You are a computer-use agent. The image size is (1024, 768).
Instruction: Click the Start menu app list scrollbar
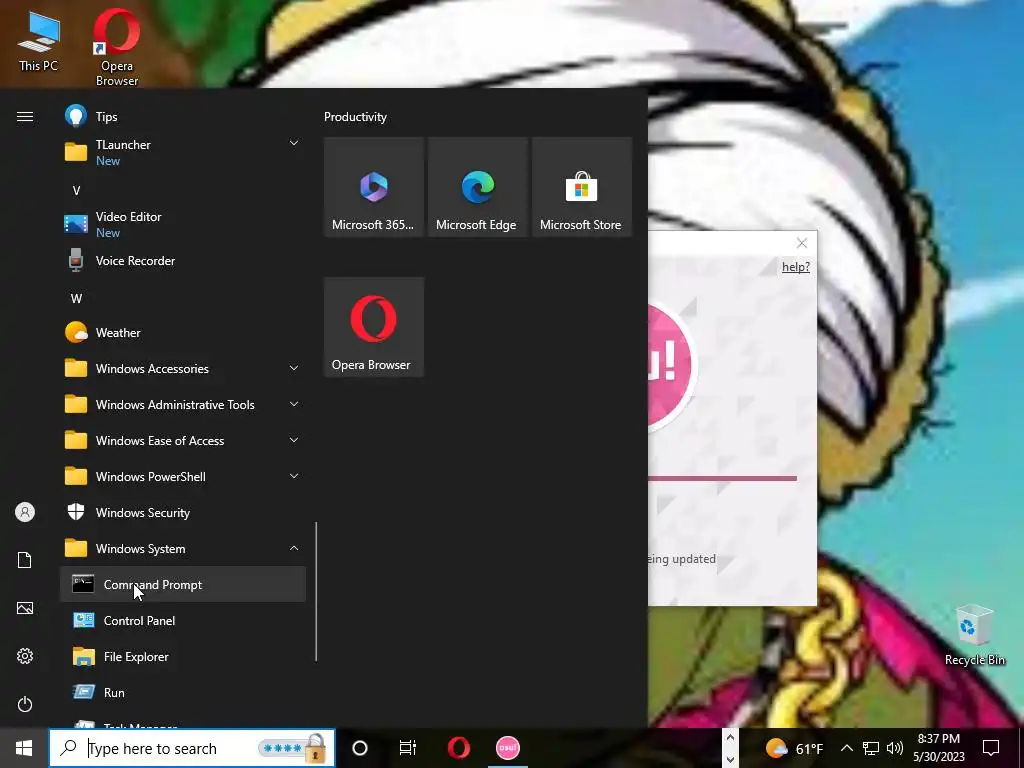click(316, 592)
